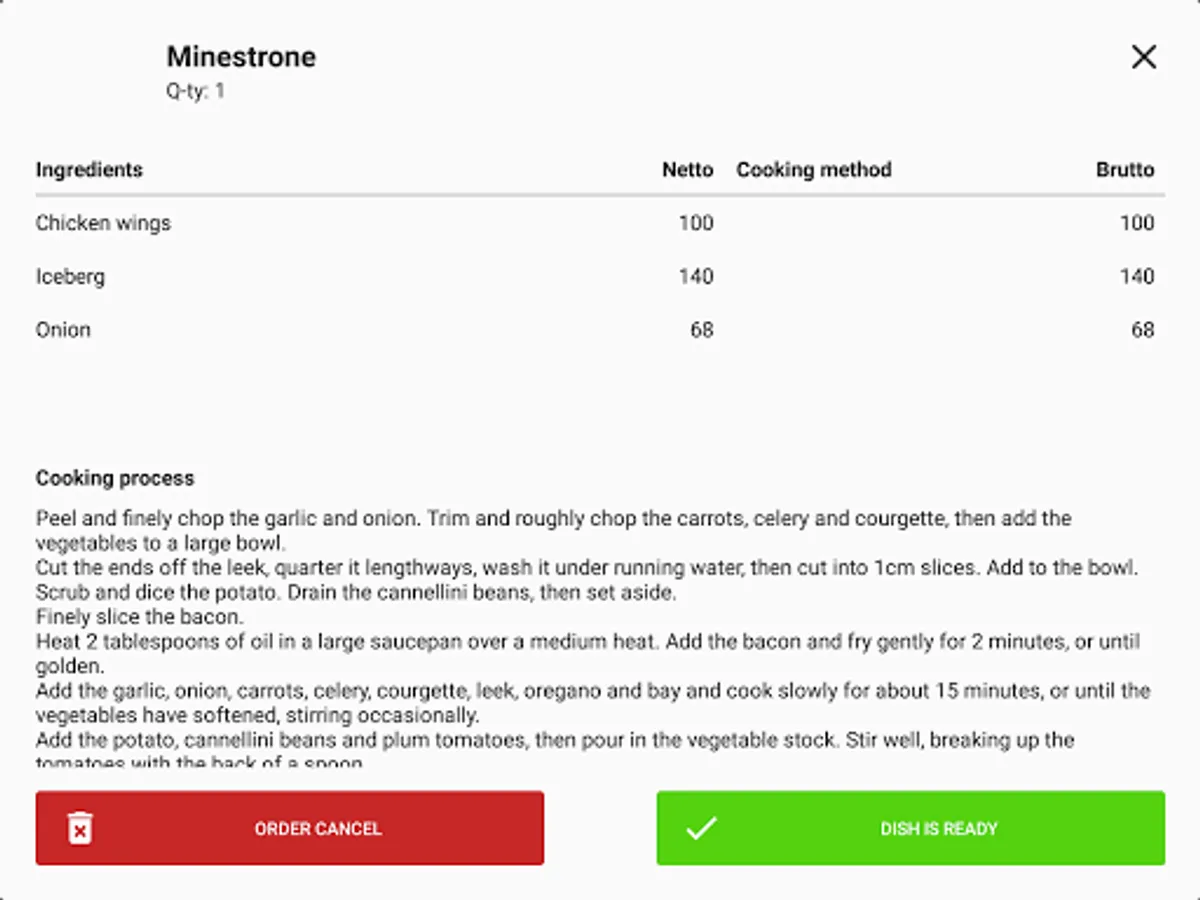Select the Iceberg ingredient row

[x=71, y=276]
